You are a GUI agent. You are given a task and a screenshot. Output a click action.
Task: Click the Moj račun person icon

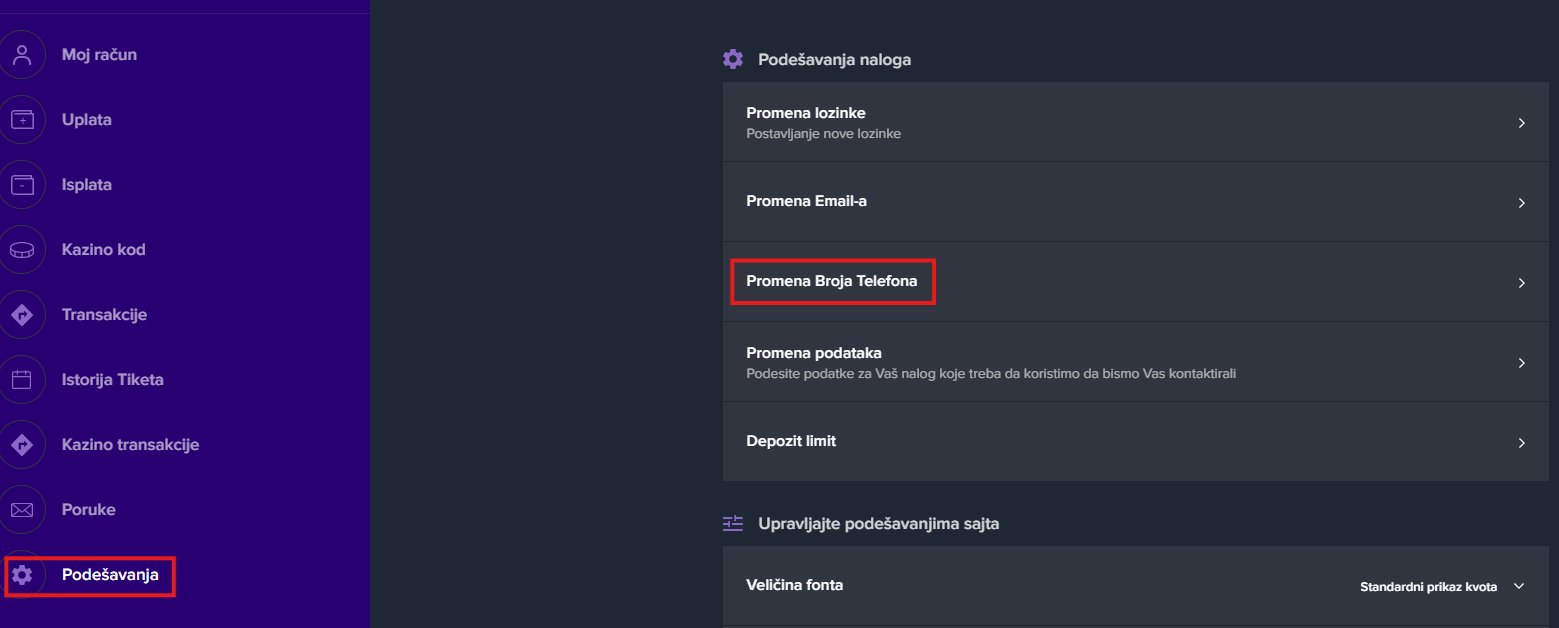(x=22, y=55)
